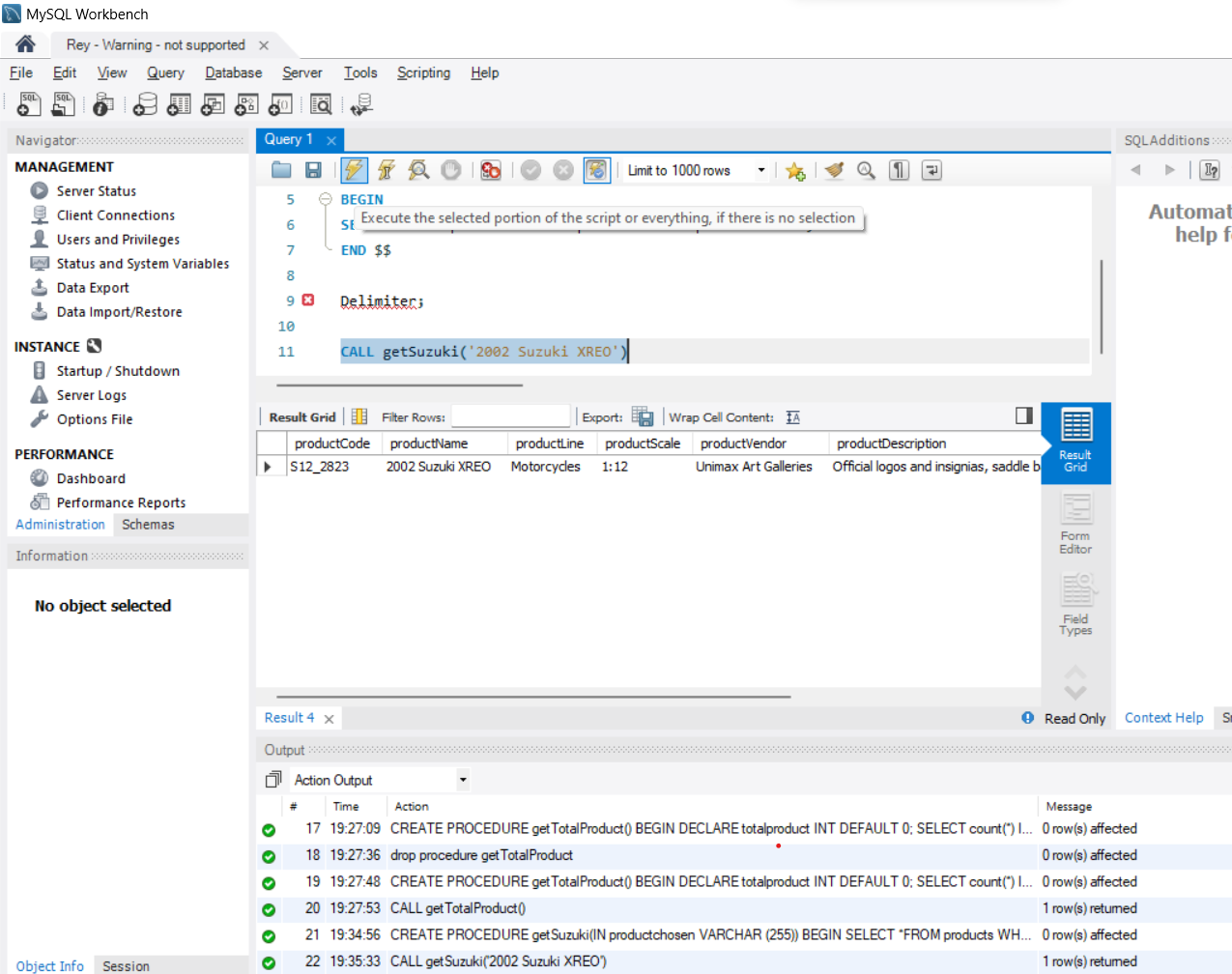
Task: Open the Field Types panel
Action: click(x=1075, y=604)
